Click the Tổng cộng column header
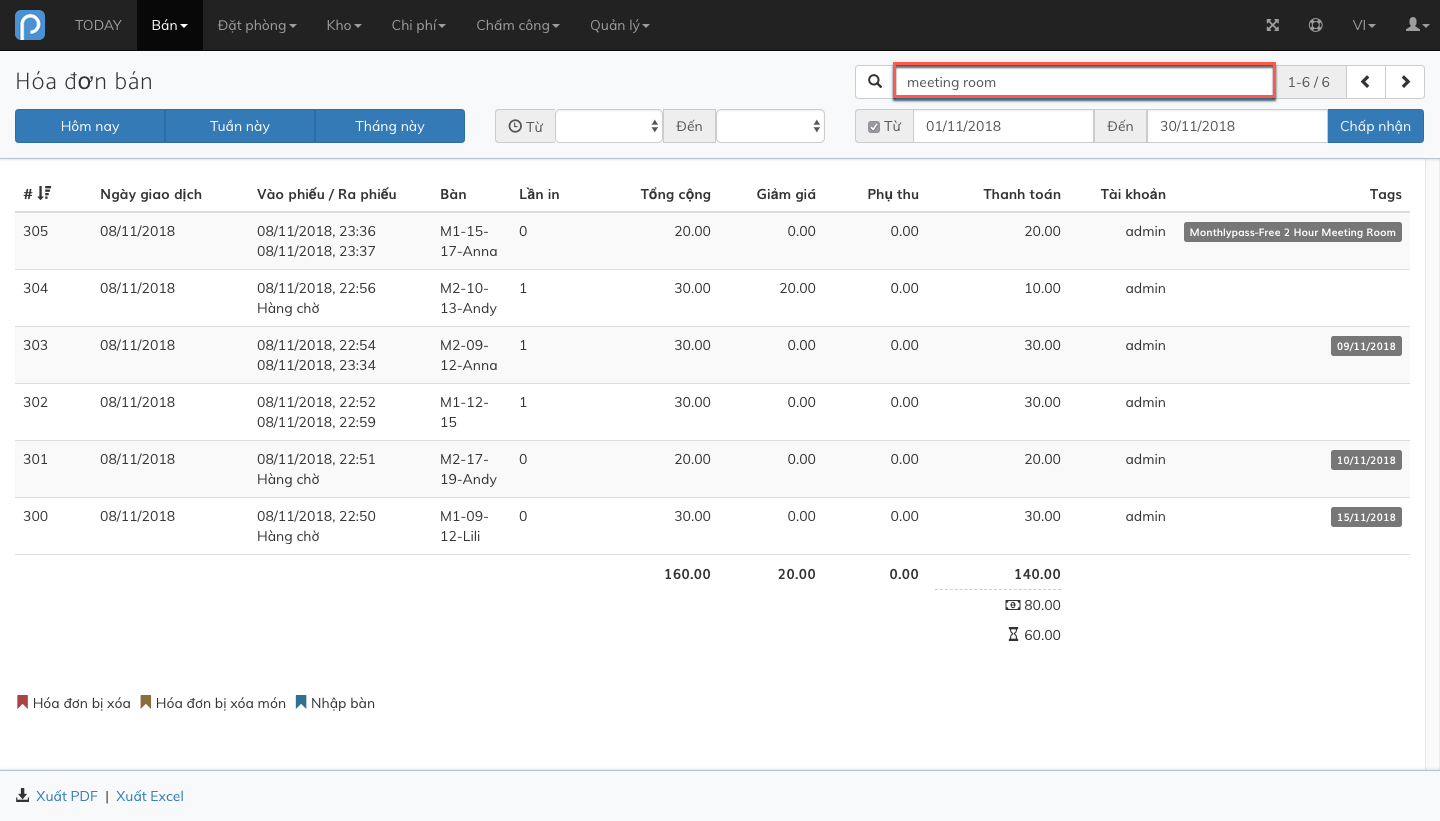Screen dimensions: 1440x821 pos(676,194)
